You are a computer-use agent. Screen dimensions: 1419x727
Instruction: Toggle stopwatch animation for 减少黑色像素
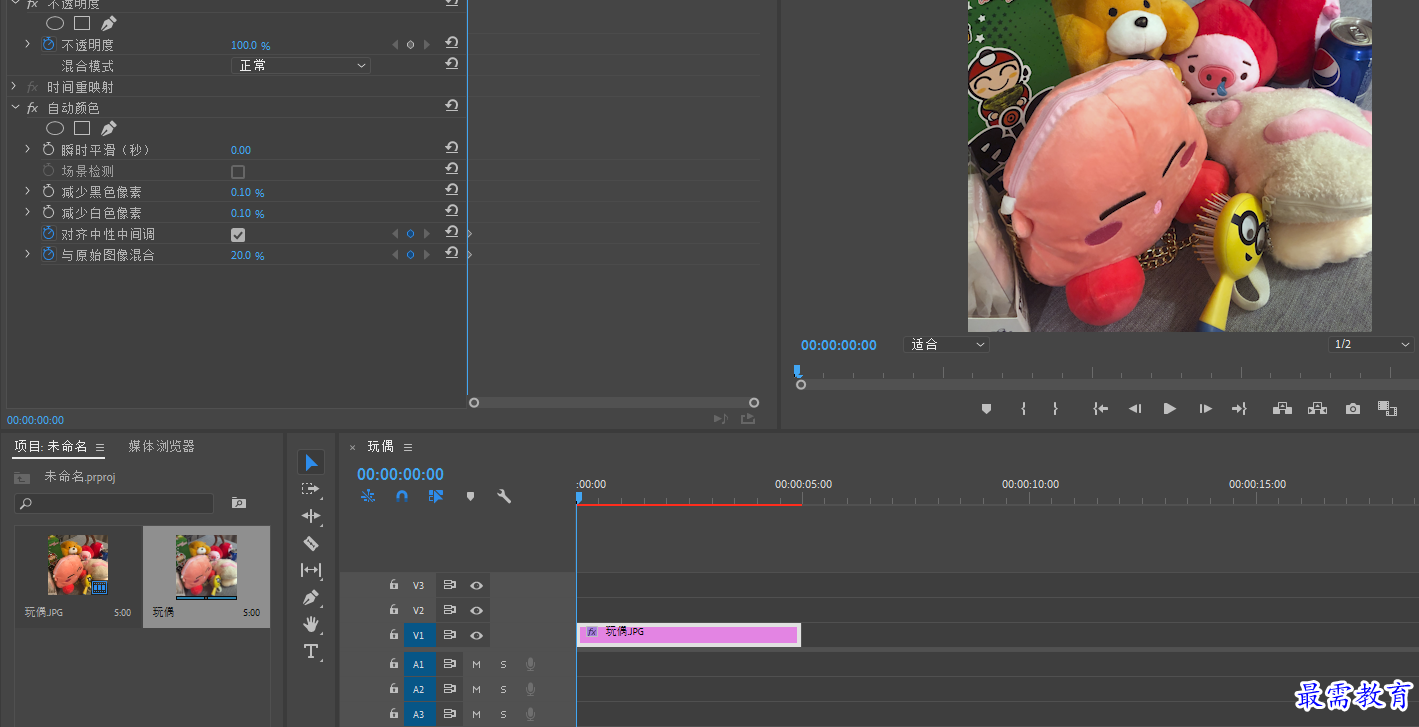coord(48,192)
